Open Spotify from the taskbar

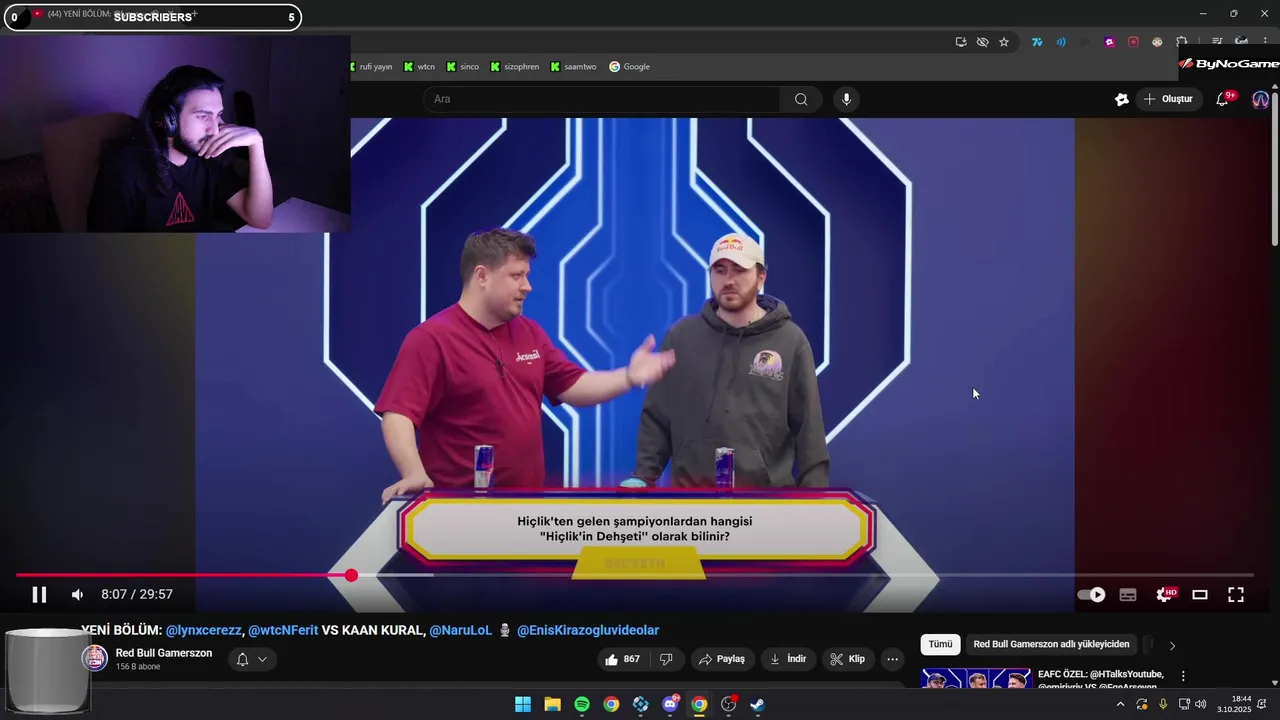tap(582, 705)
